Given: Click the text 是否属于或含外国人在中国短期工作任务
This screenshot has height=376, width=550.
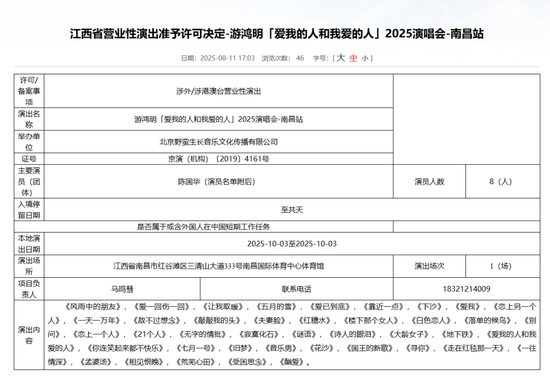Looking at the screenshot, I should click(x=203, y=227).
